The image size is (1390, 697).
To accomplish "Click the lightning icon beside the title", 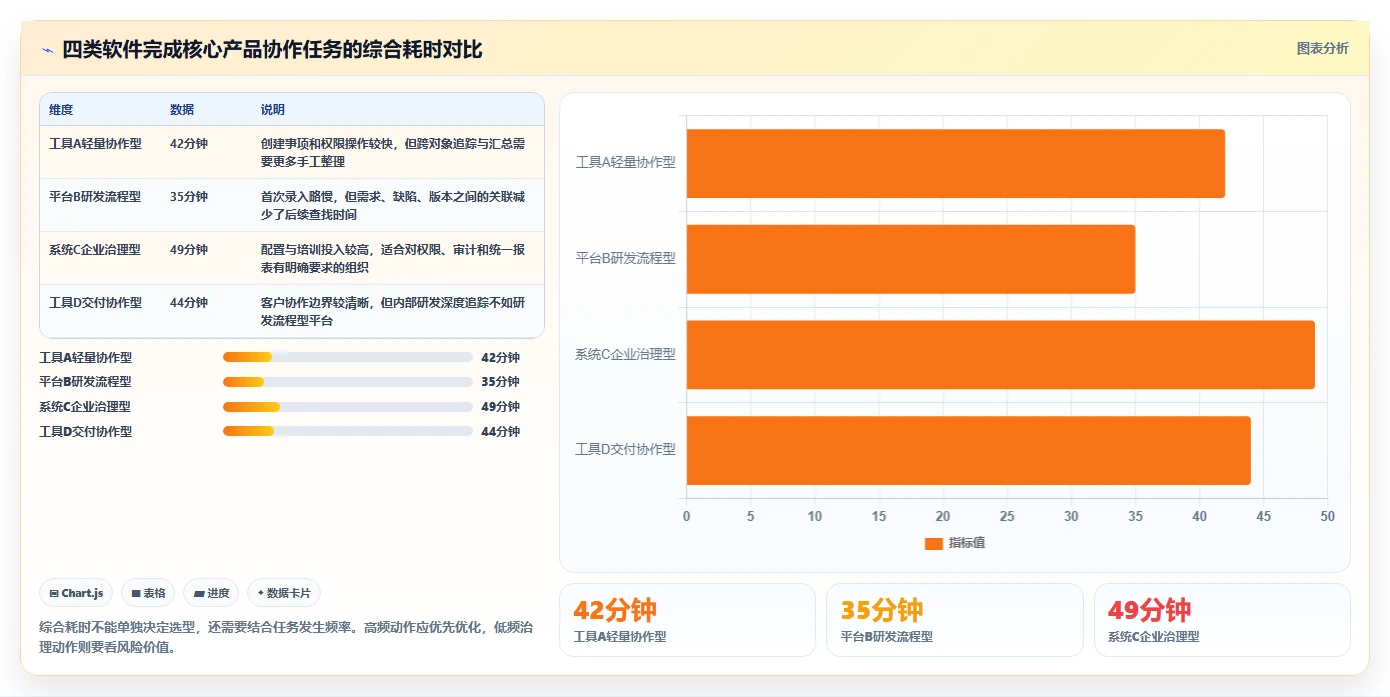I will [47, 50].
